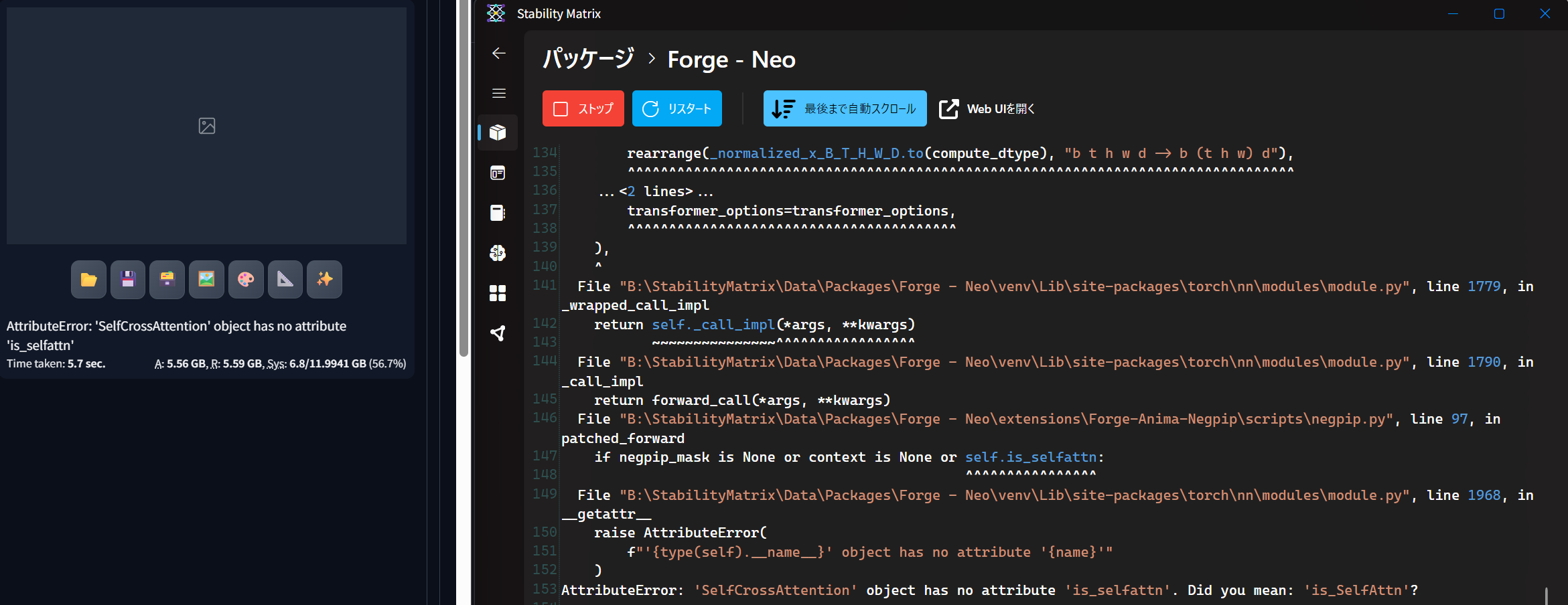
Task: Open the inference panel sidebar icon
Action: 498,173
